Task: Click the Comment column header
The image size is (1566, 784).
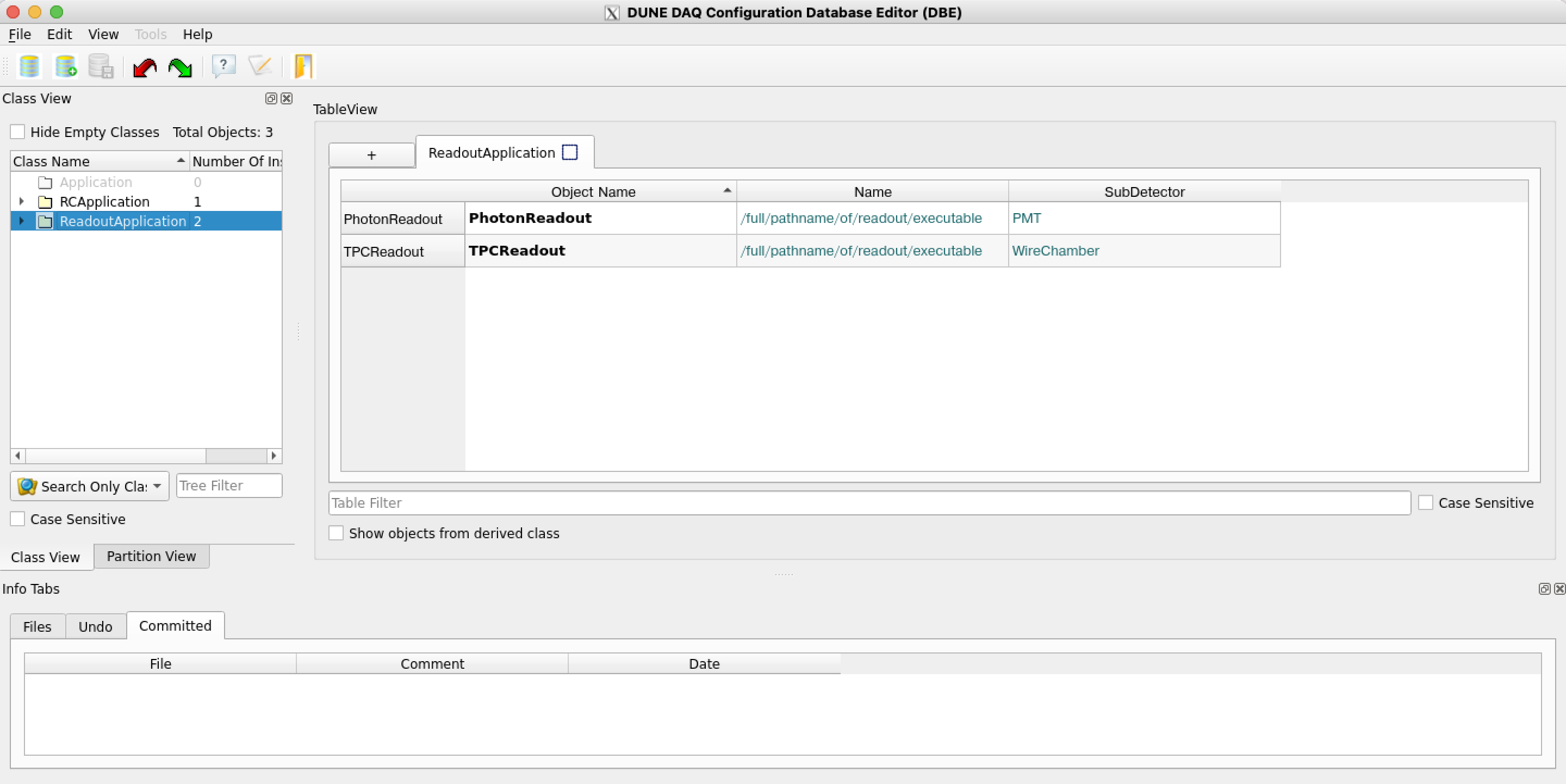Action: (432, 664)
